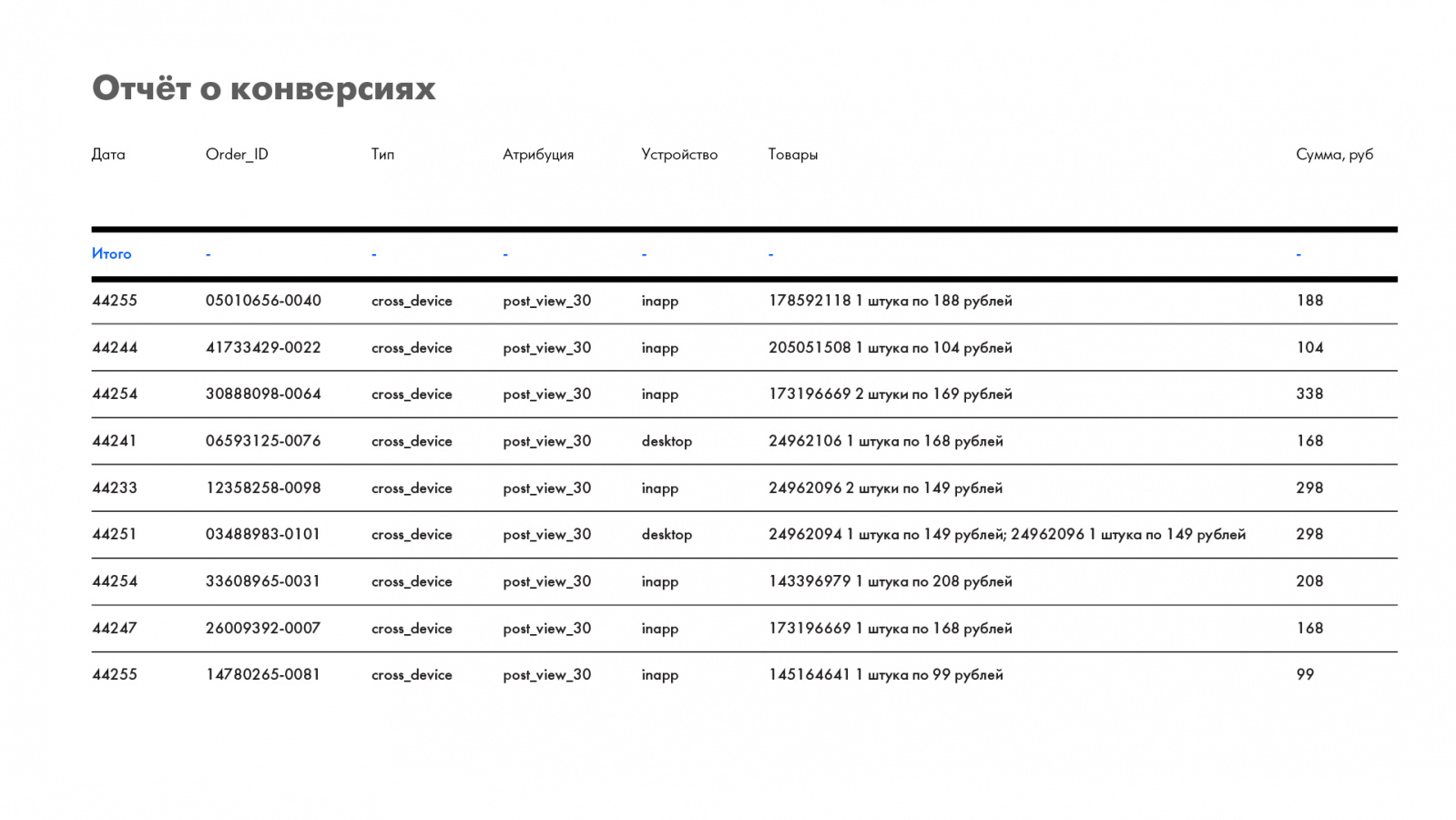
Task: Select the Тип column header
Action: tap(382, 154)
